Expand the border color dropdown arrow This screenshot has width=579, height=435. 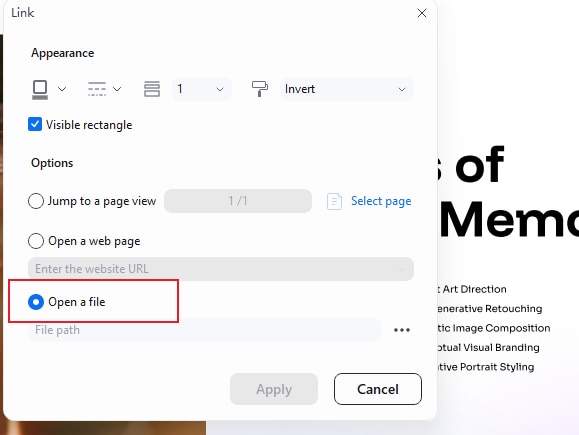click(62, 89)
